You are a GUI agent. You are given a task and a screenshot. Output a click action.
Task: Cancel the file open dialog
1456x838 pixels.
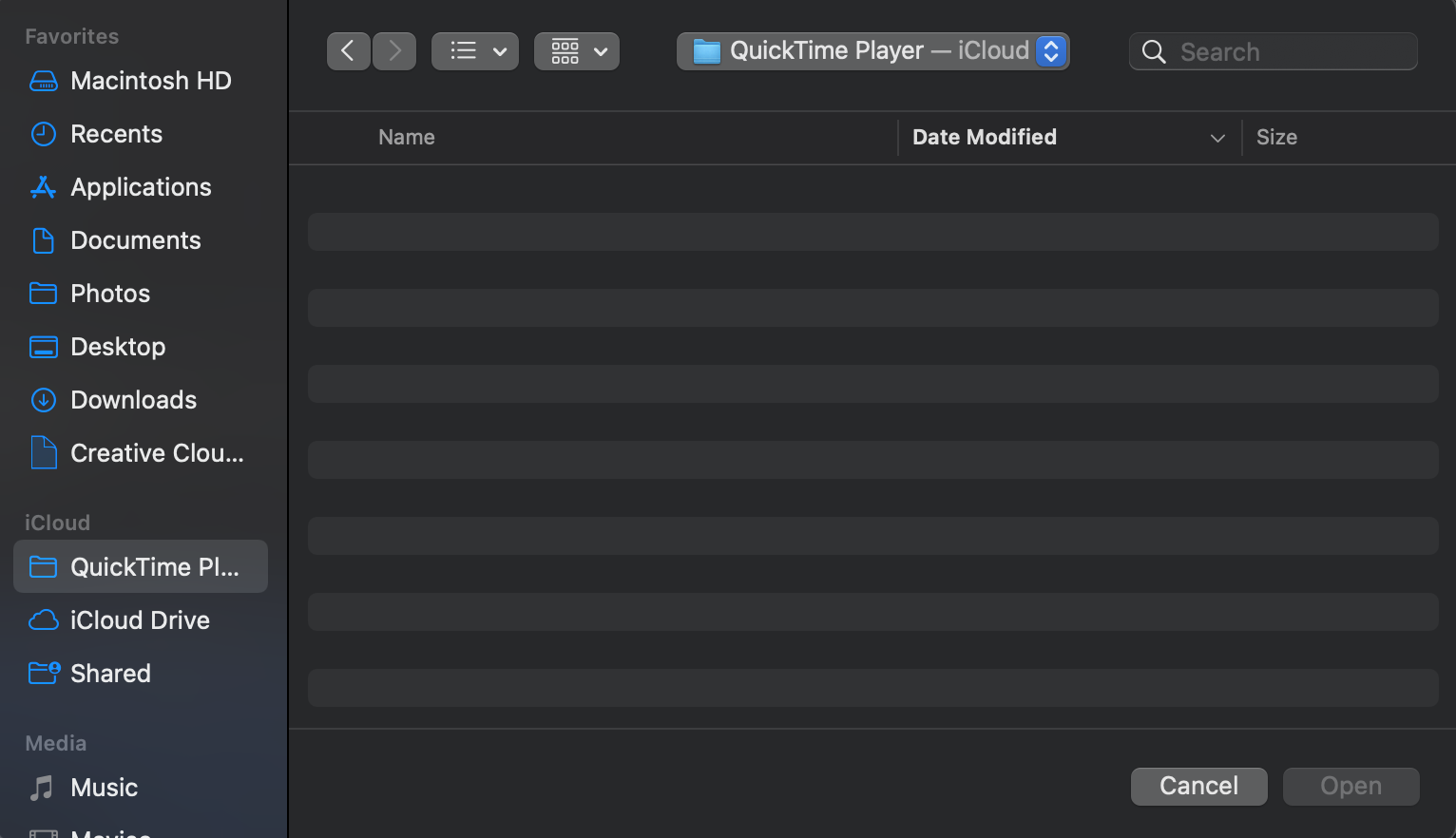coord(1199,786)
